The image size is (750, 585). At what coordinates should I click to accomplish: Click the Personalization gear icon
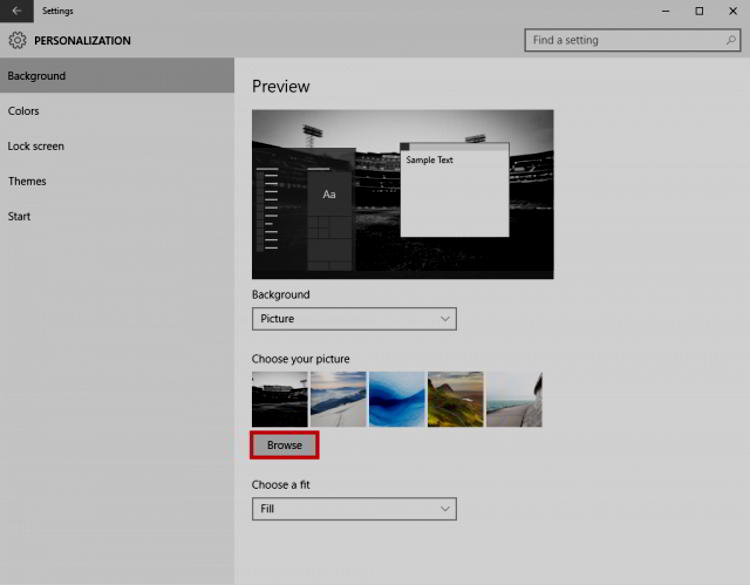pos(17,41)
